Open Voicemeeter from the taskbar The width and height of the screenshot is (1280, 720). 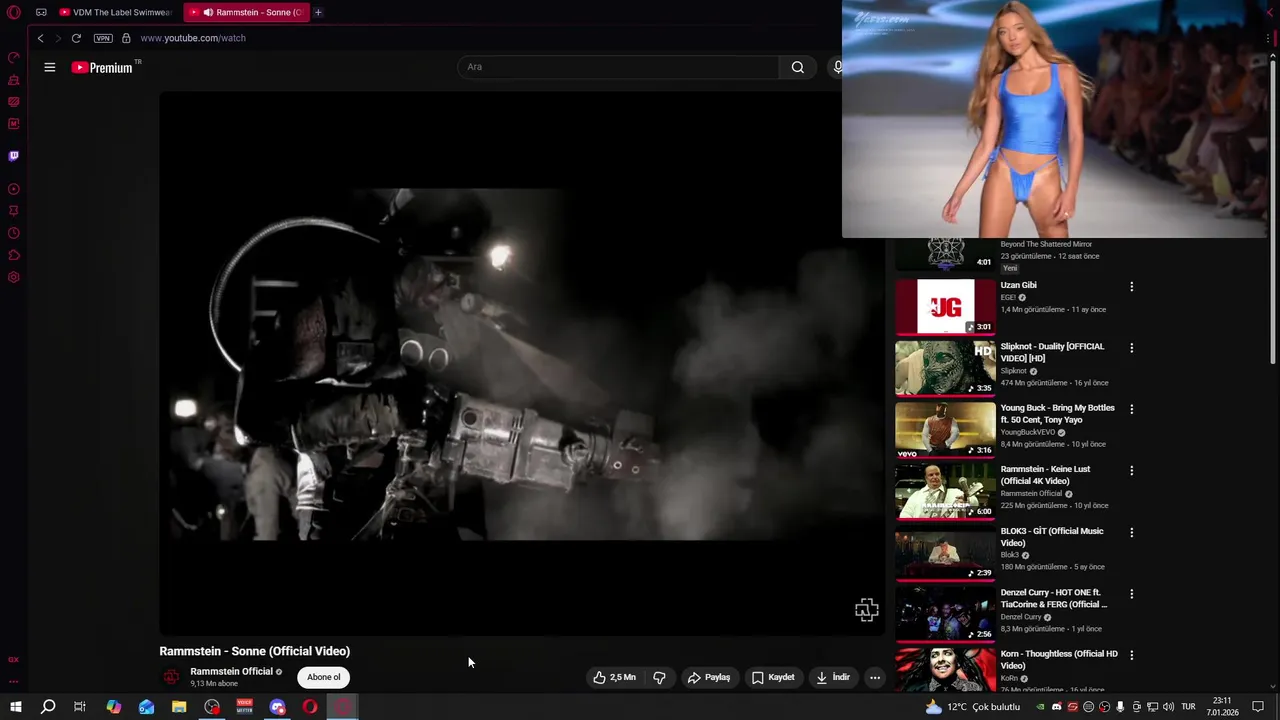click(245, 707)
